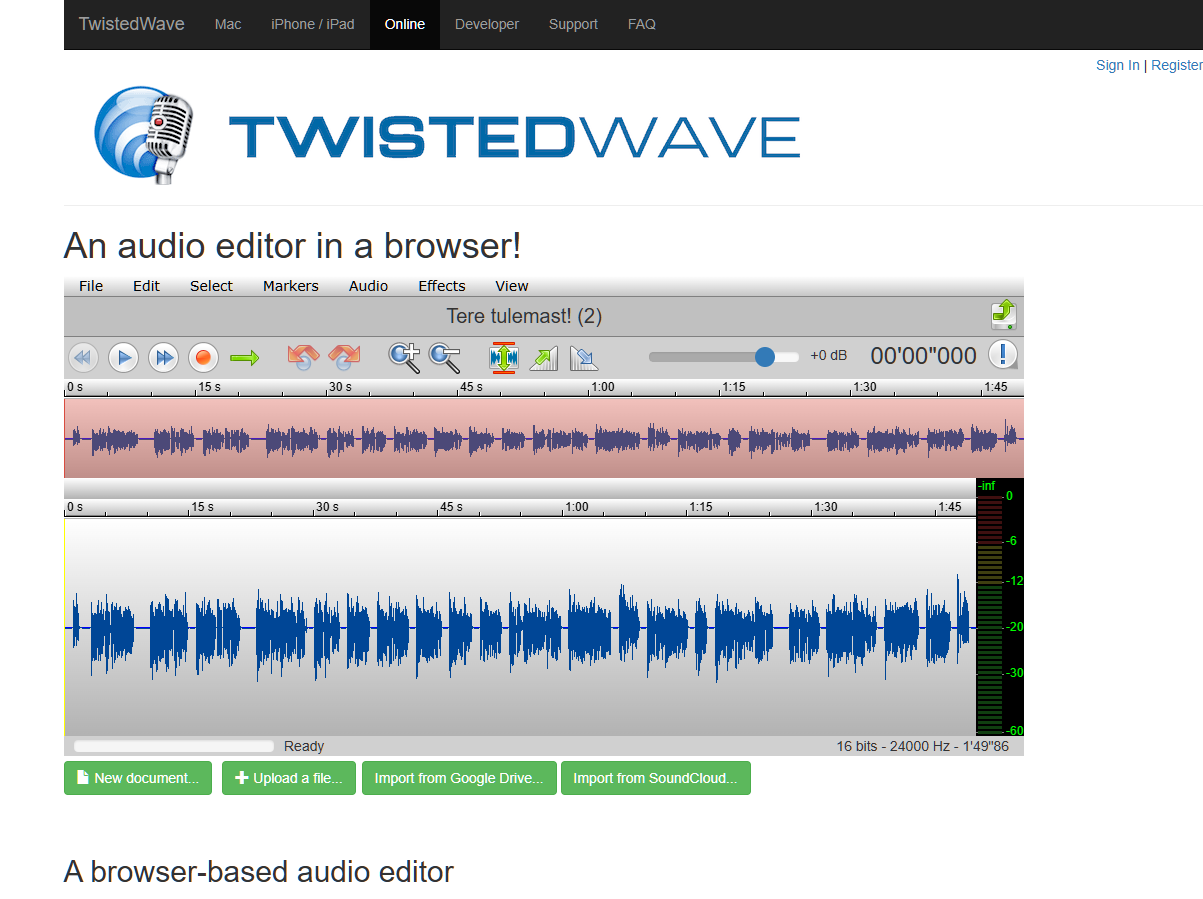Start audio playback with the play button
The image size is (1203, 899).
[x=123, y=357]
